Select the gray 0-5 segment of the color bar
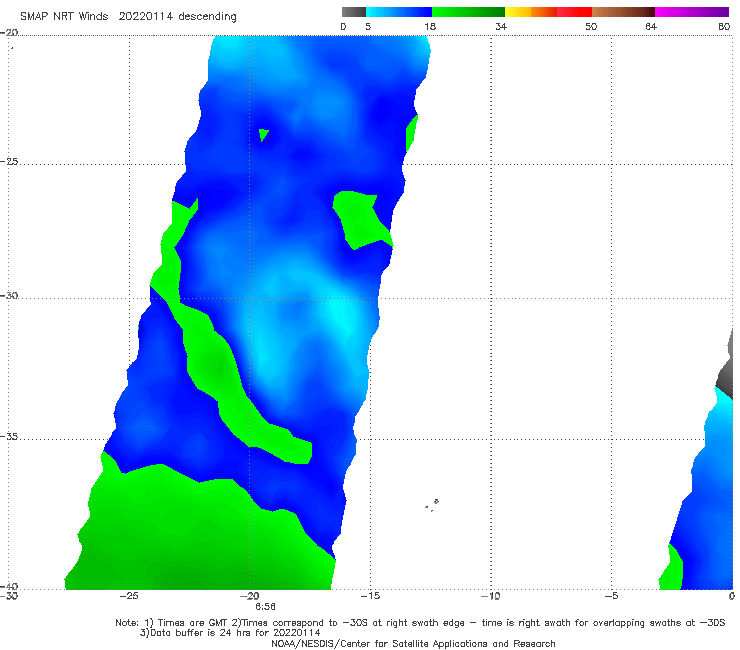Screen dimensions: 740x650 click(354, 12)
